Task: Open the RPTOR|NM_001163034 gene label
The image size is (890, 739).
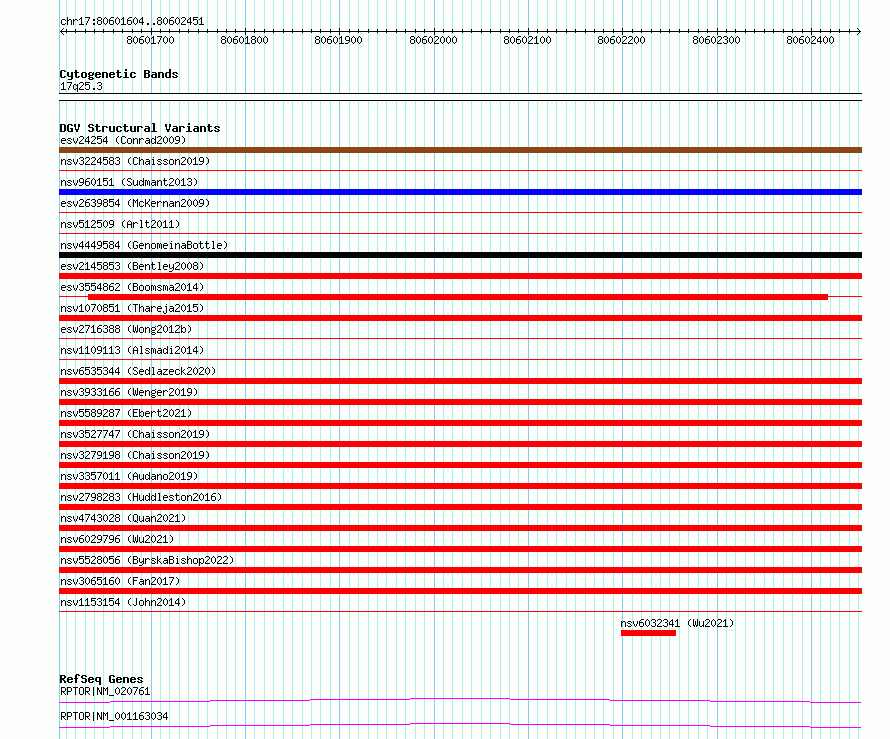Action: tap(114, 716)
